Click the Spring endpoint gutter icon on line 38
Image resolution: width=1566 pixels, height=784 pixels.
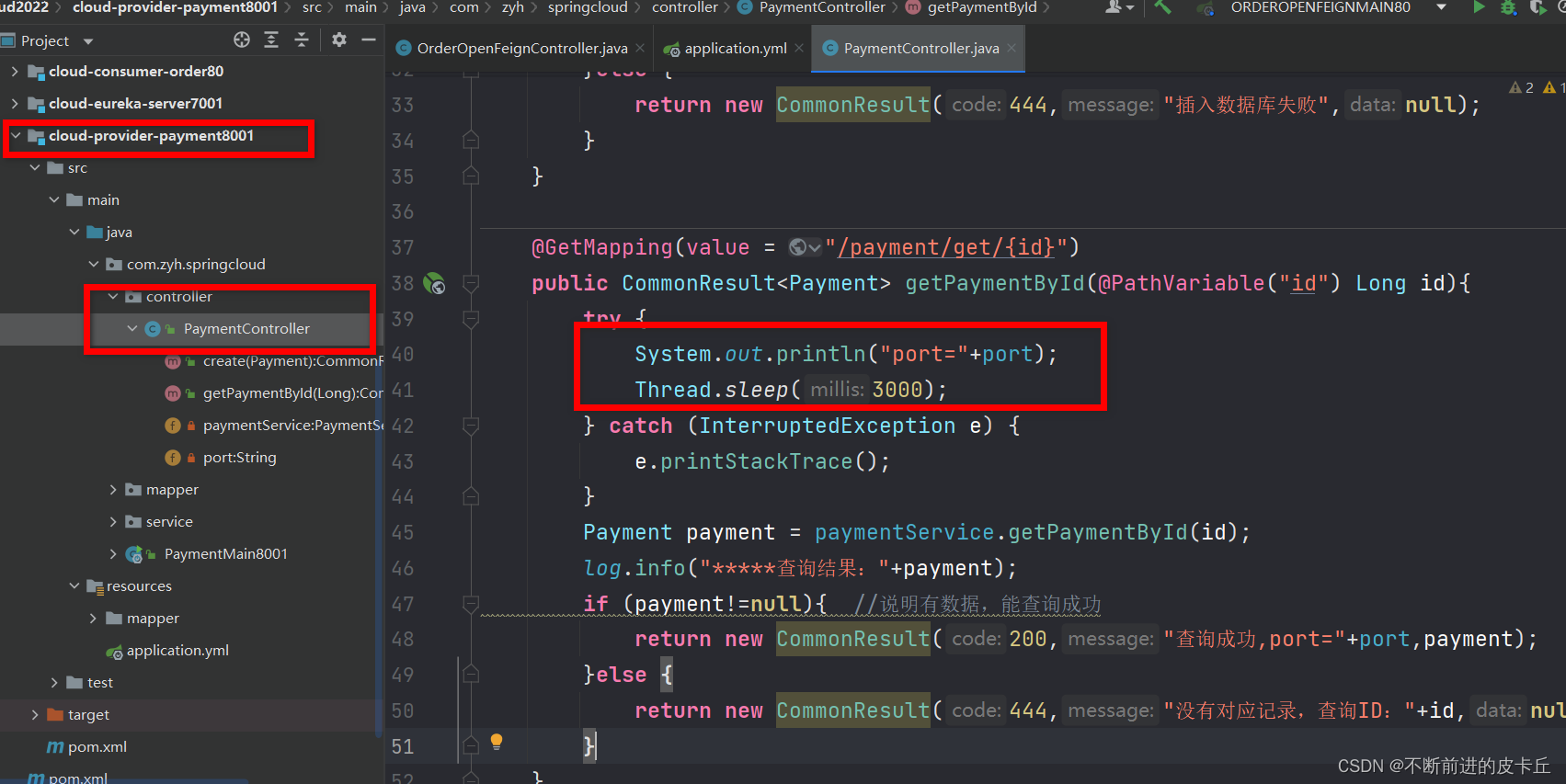point(434,283)
